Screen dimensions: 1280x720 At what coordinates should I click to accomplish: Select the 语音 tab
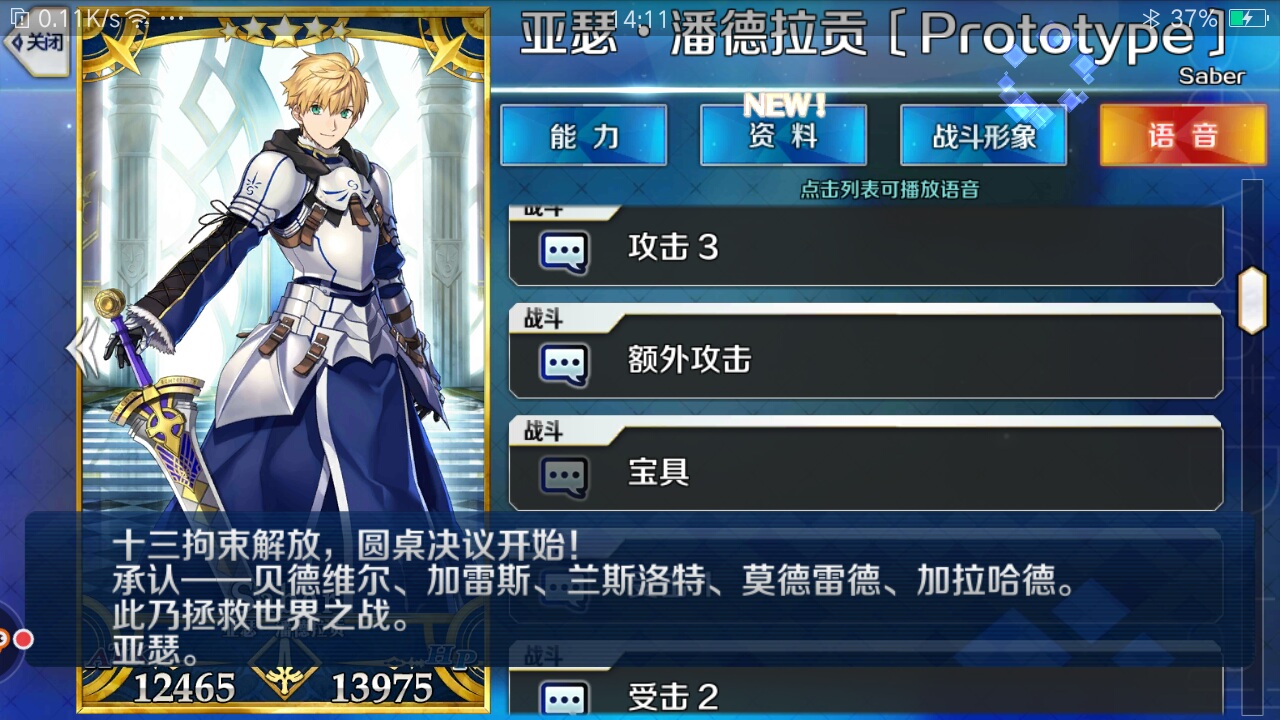(1183, 135)
